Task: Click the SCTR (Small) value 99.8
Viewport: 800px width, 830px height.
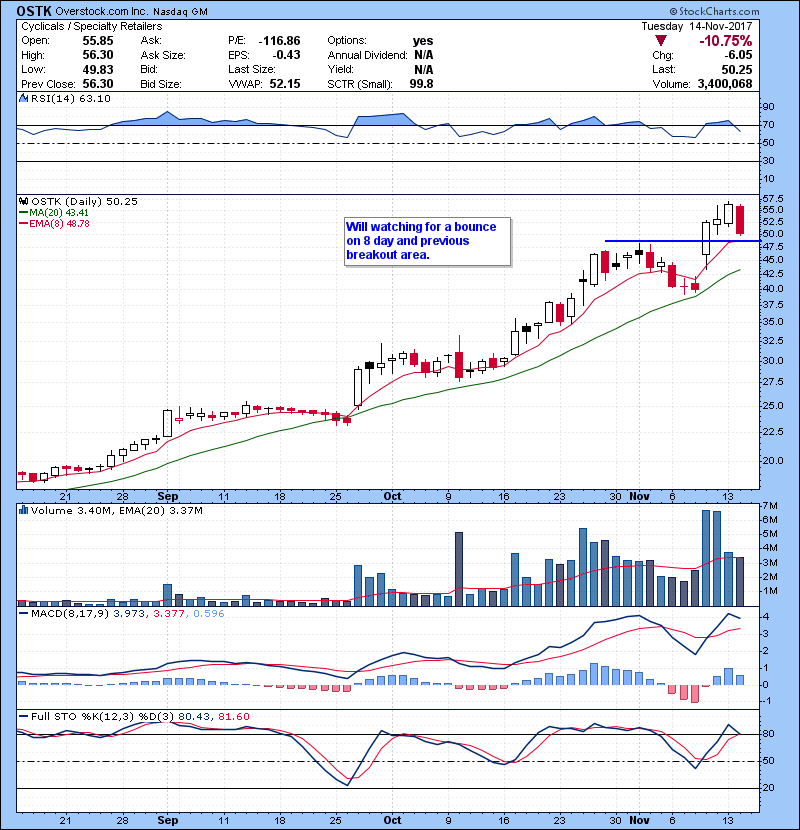Action: click(x=421, y=84)
